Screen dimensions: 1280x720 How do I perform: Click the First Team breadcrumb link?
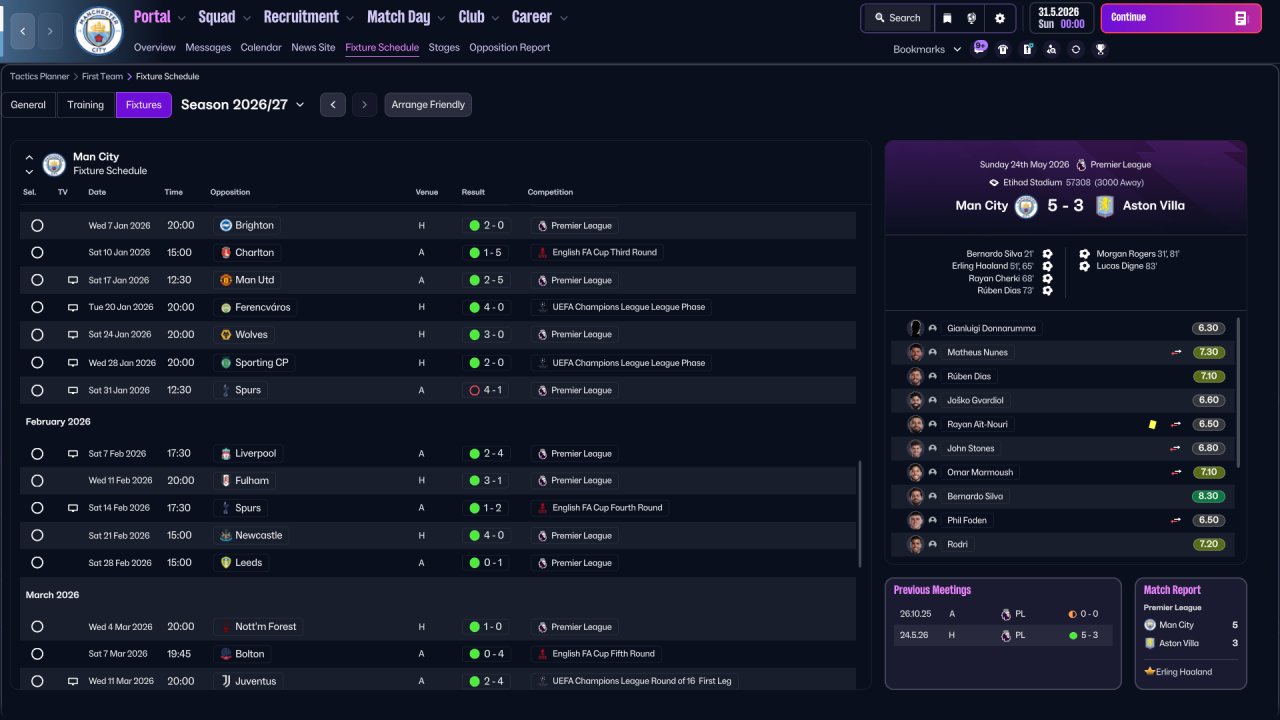tap(103, 76)
